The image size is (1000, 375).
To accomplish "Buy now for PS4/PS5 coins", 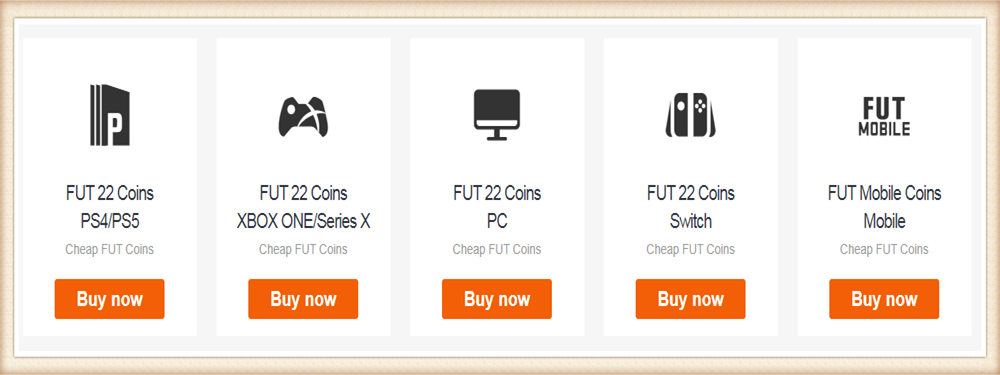I will click(x=110, y=299).
